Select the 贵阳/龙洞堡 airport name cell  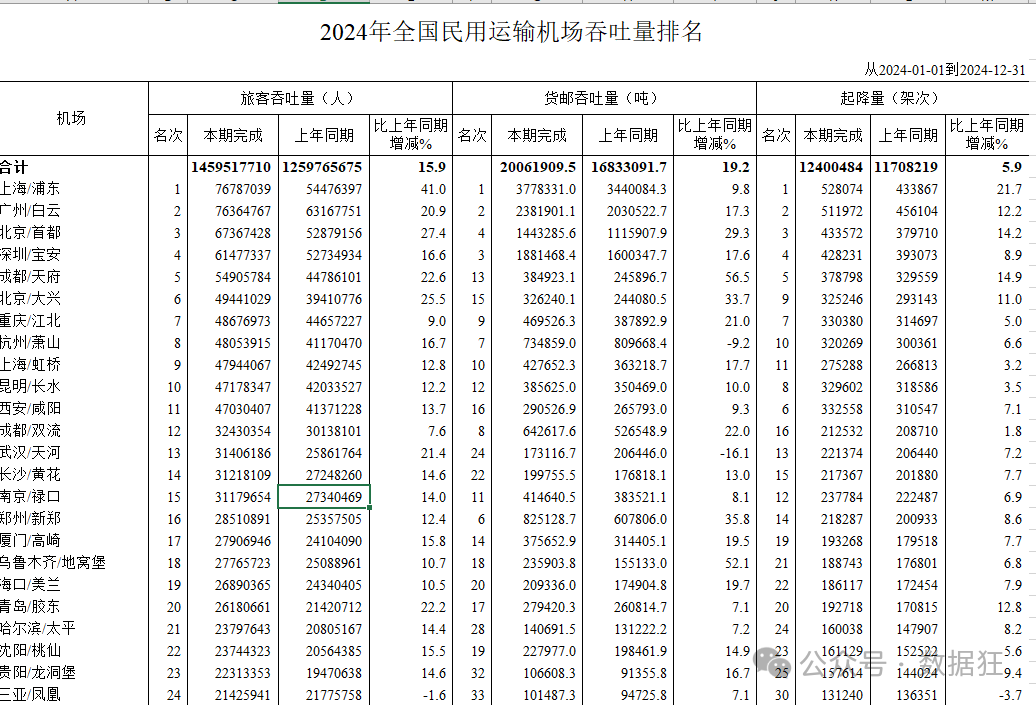[x=37, y=672]
